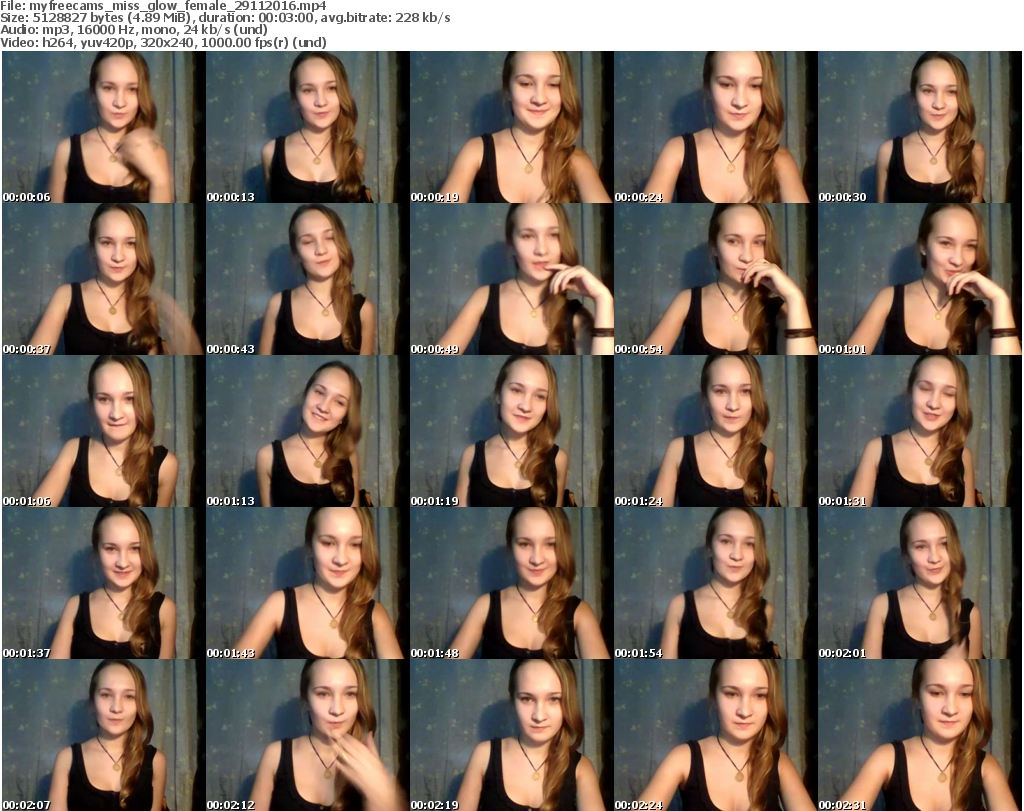This screenshot has width=1024, height=811.
Task: Open the thumbnail marked 00:01:19
Action: coord(511,432)
